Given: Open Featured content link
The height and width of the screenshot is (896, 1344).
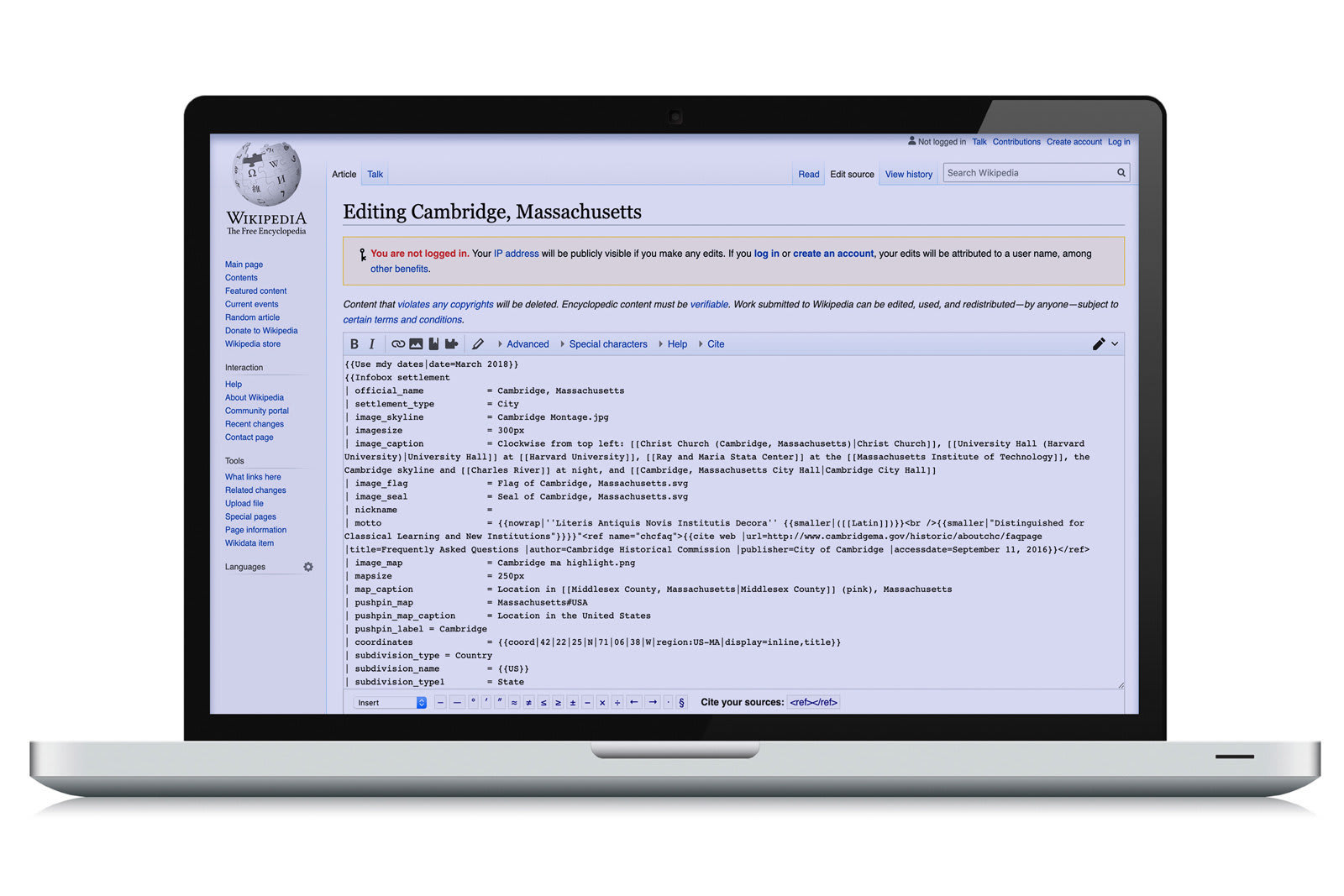Looking at the screenshot, I should pos(255,291).
